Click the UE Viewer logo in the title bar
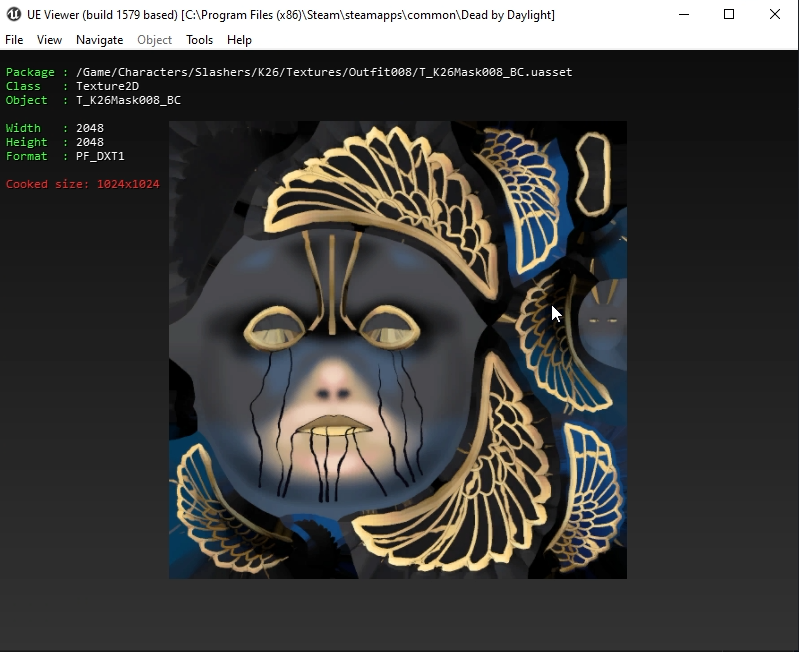Image resolution: width=799 pixels, height=652 pixels. pos(14,14)
